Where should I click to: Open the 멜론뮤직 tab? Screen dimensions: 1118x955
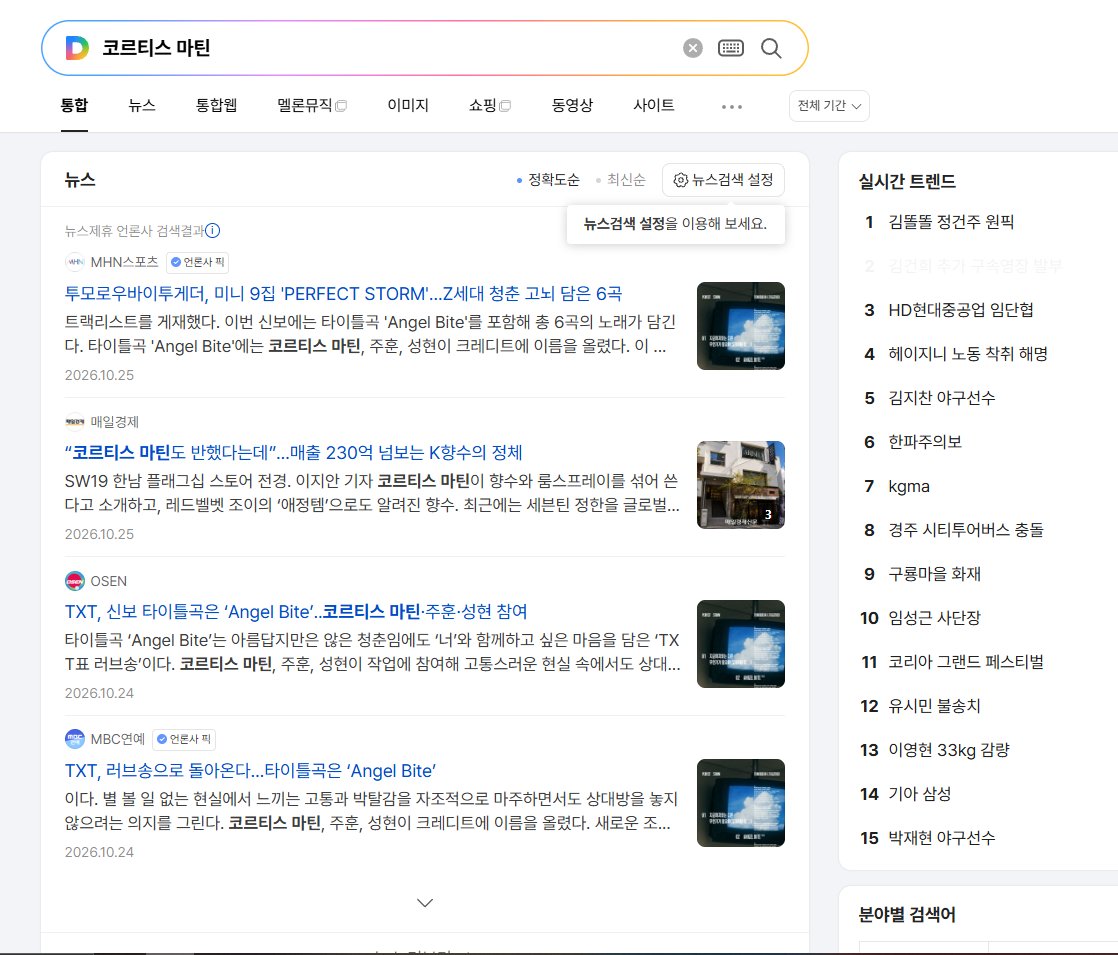[x=312, y=106]
